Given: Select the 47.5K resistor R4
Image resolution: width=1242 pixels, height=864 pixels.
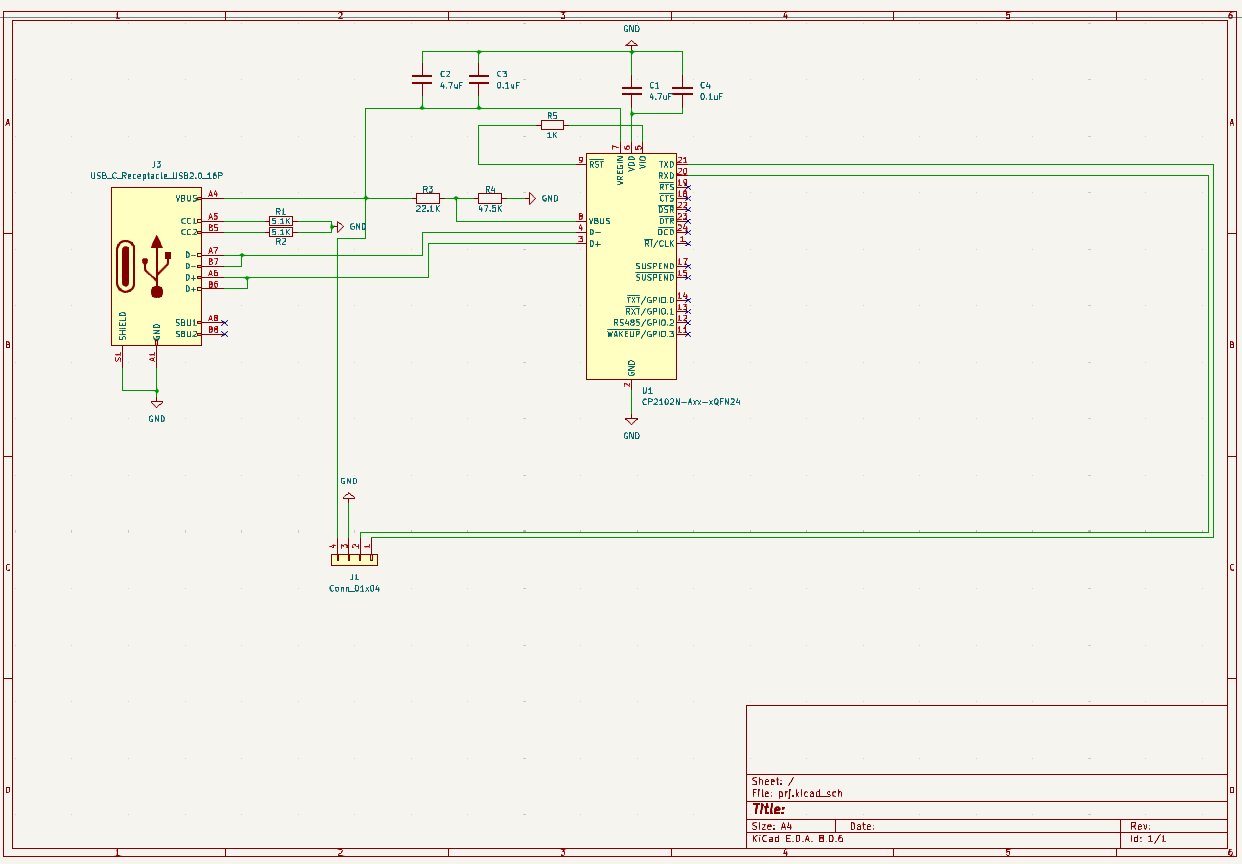Looking at the screenshot, I should (490, 198).
